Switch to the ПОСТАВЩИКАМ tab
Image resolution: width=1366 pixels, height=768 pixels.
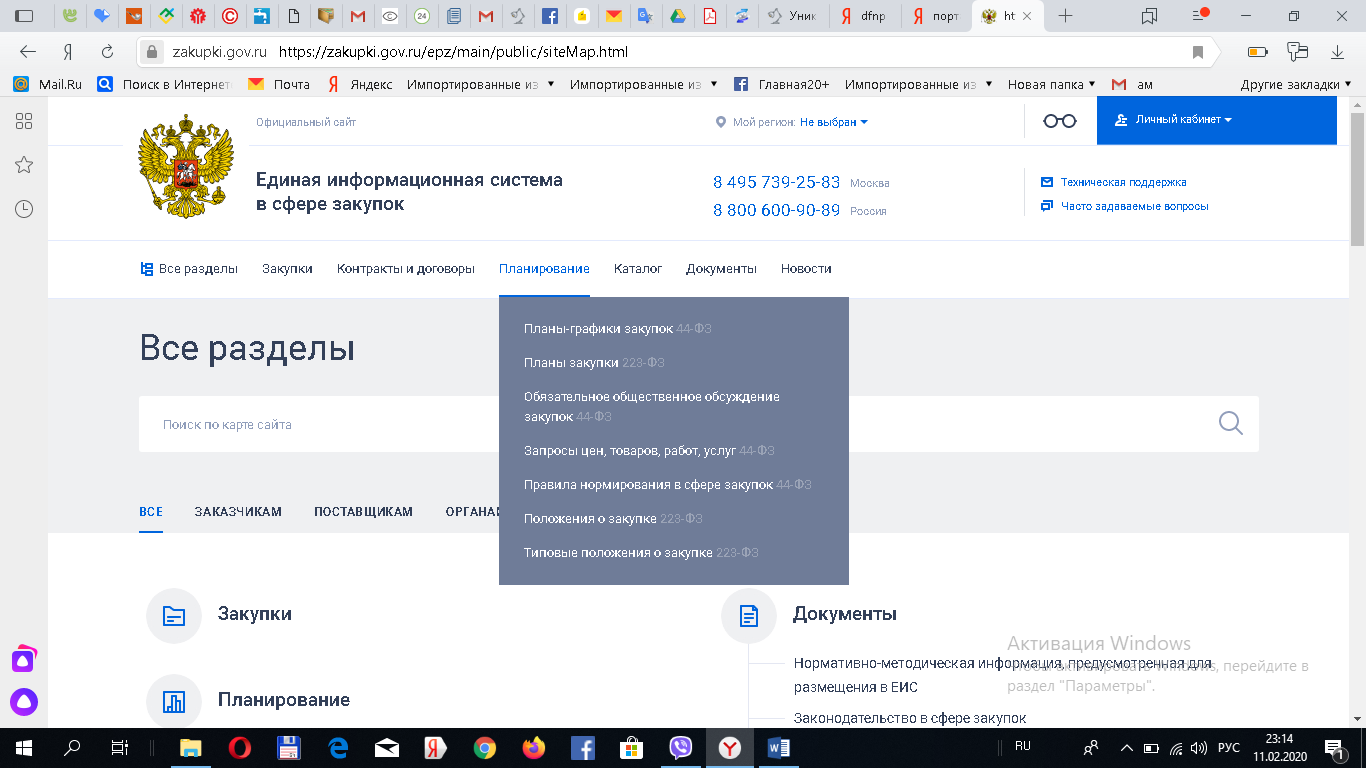tap(363, 512)
